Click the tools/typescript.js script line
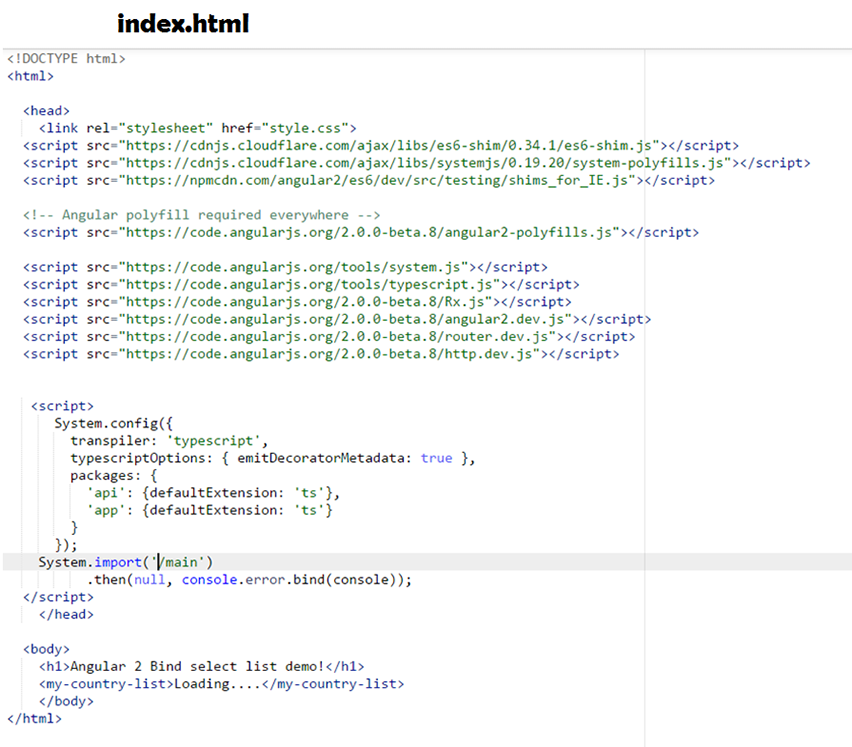Screen dimensions: 852x747 click(301, 285)
